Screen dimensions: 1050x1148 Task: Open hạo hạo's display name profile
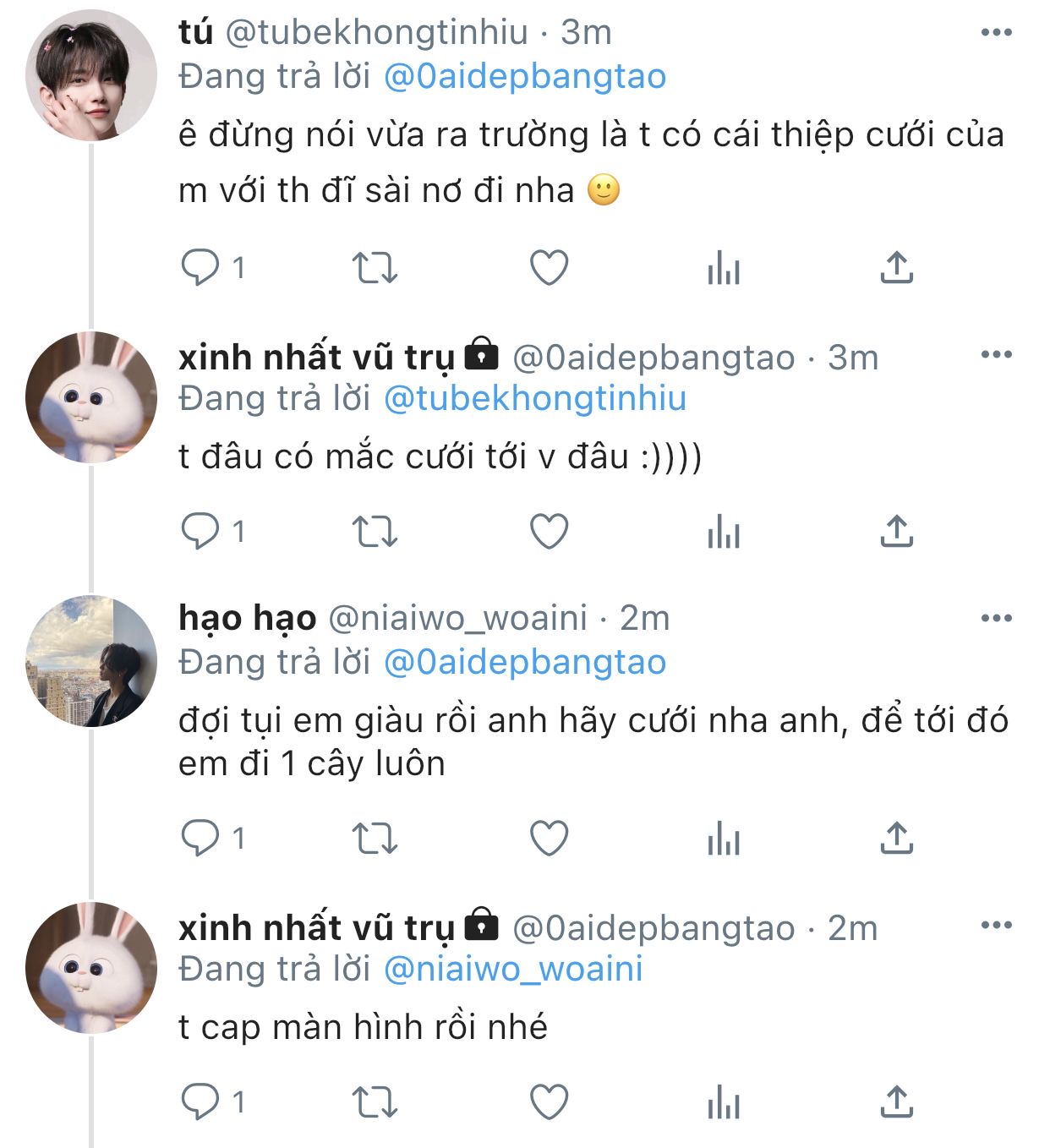click(247, 619)
